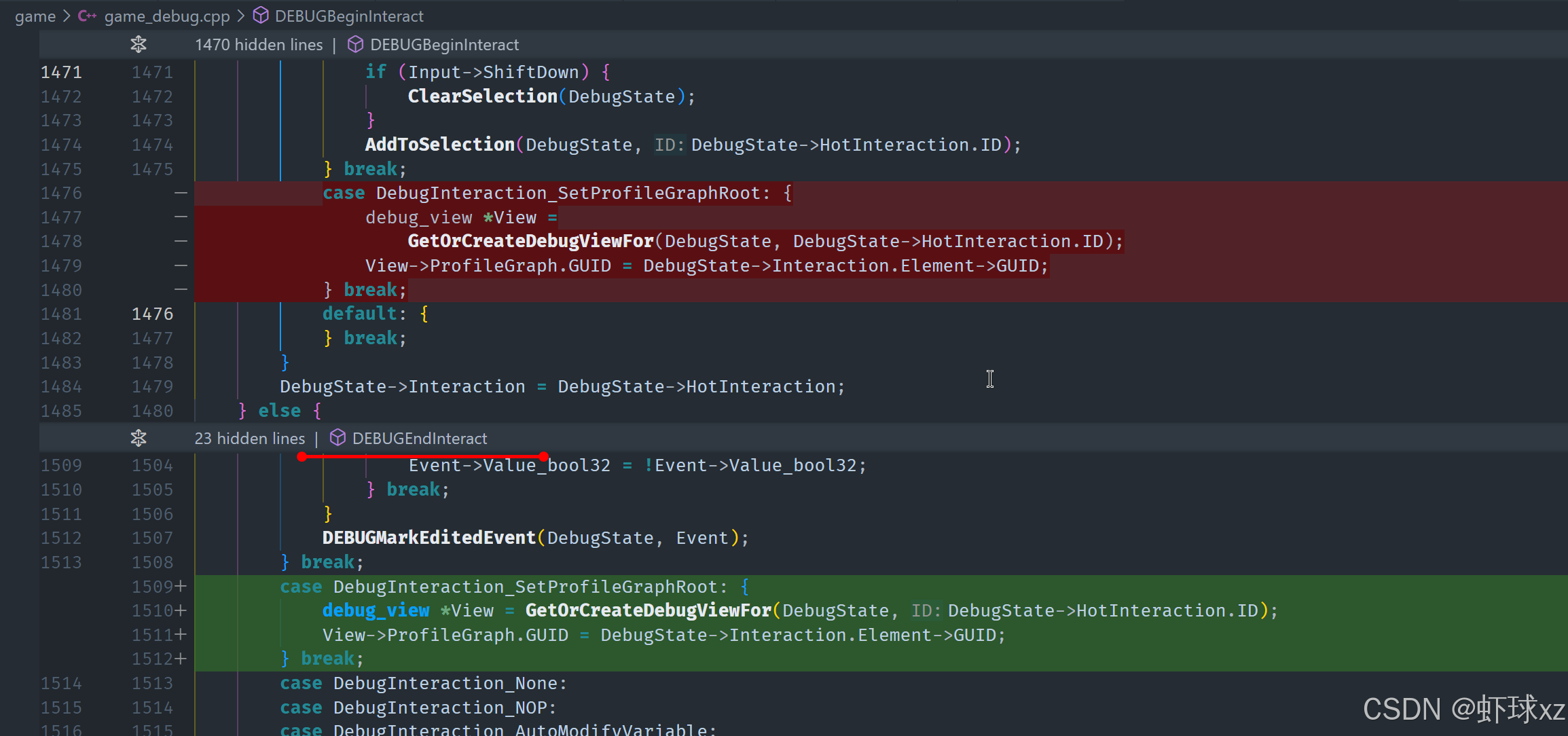Screen dimensions: 1568x736
Task: Click the minus marker at line 1476
Action: (181, 193)
